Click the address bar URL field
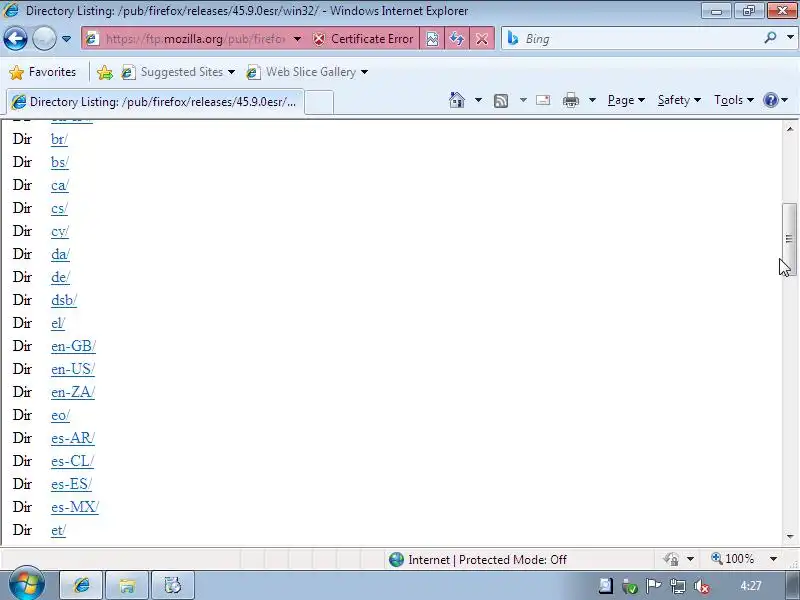 pyautogui.click(x=195, y=39)
